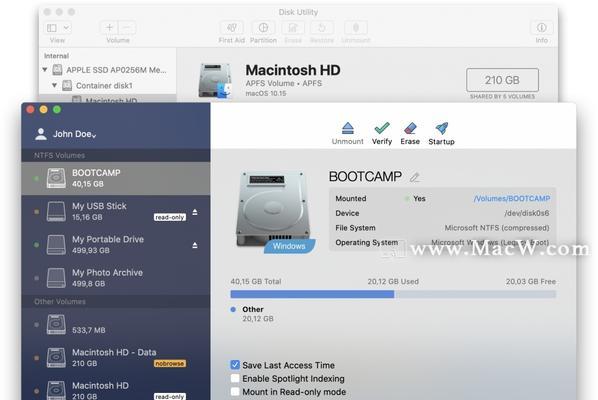
Task: Click Unmount in Disk Utility toolbar
Action: (x=355, y=27)
